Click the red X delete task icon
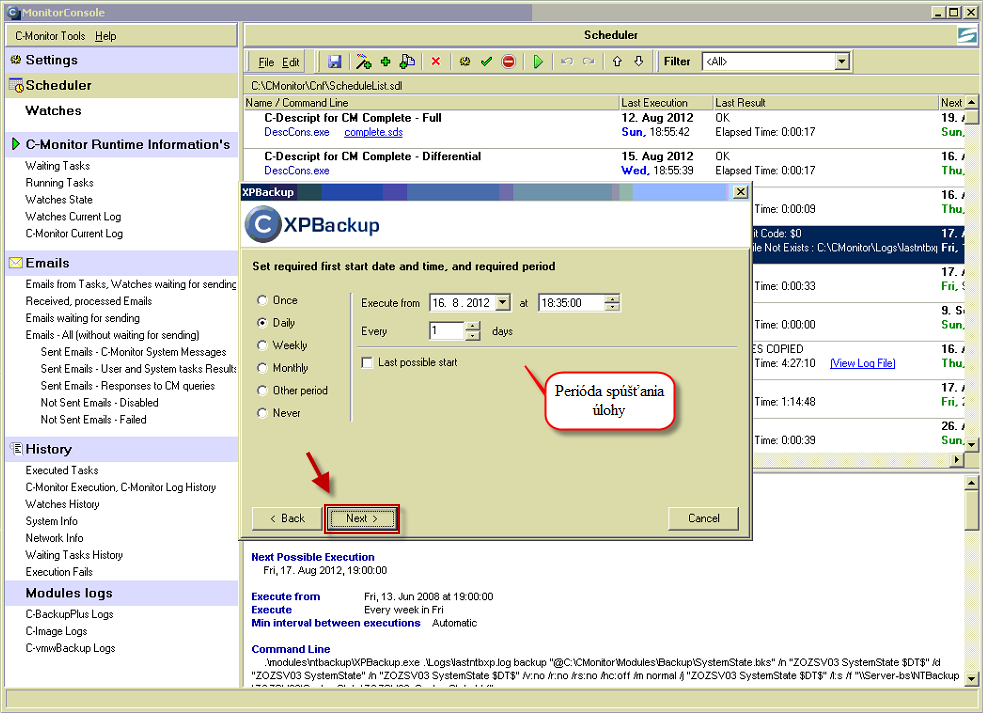Viewport: 983px width, 713px height. click(436, 61)
